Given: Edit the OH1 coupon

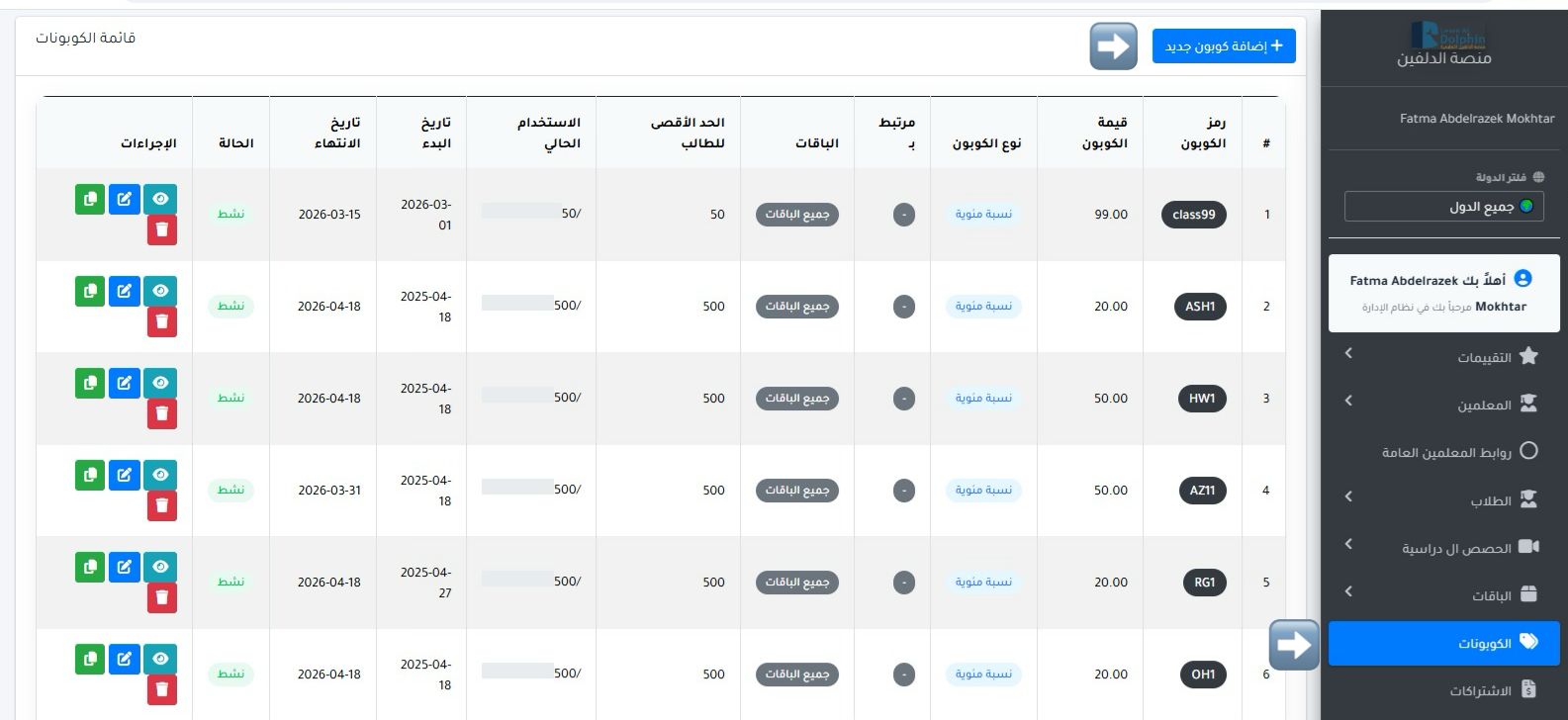Looking at the screenshot, I should click(x=125, y=659).
